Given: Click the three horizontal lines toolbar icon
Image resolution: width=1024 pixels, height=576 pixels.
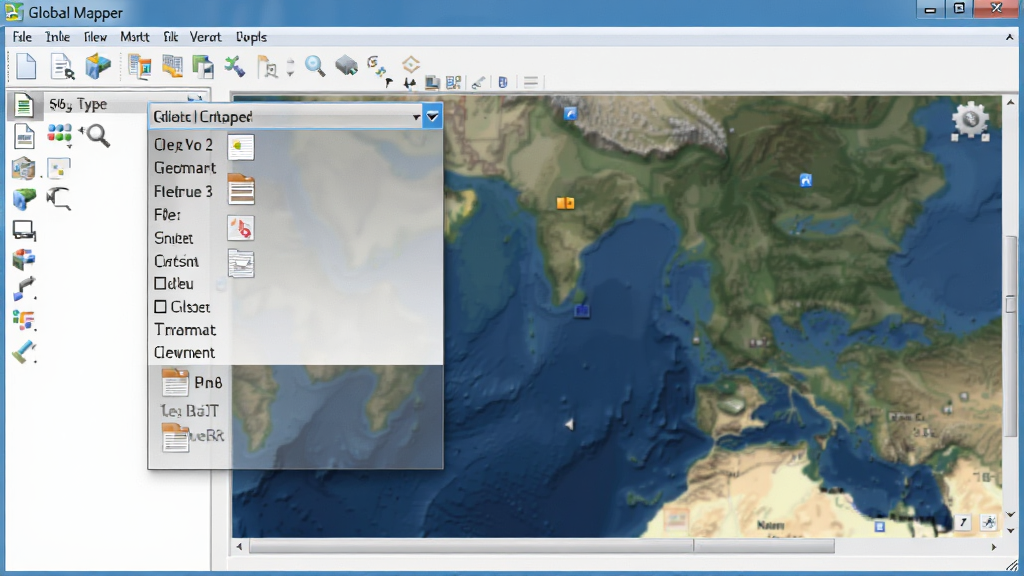Looking at the screenshot, I should click(531, 82).
